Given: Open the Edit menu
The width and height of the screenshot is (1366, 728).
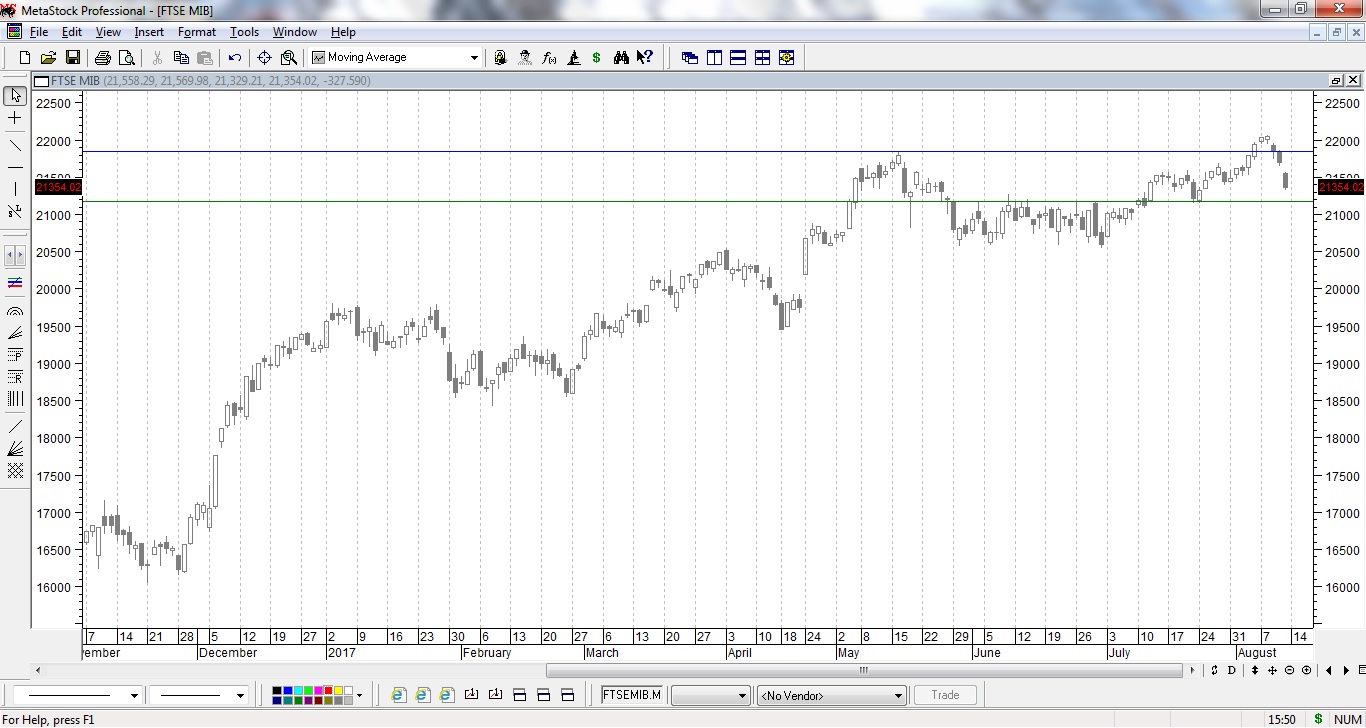Looking at the screenshot, I should point(72,32).
